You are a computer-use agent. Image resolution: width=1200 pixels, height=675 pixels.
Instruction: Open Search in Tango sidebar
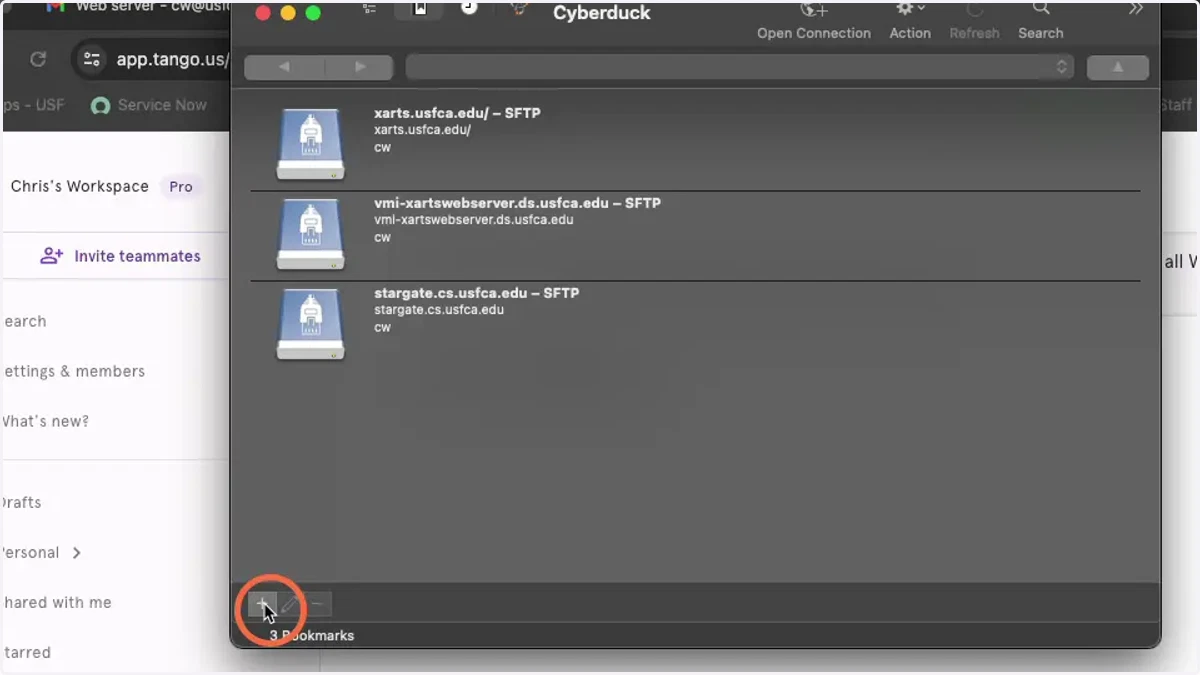[24, 321]
